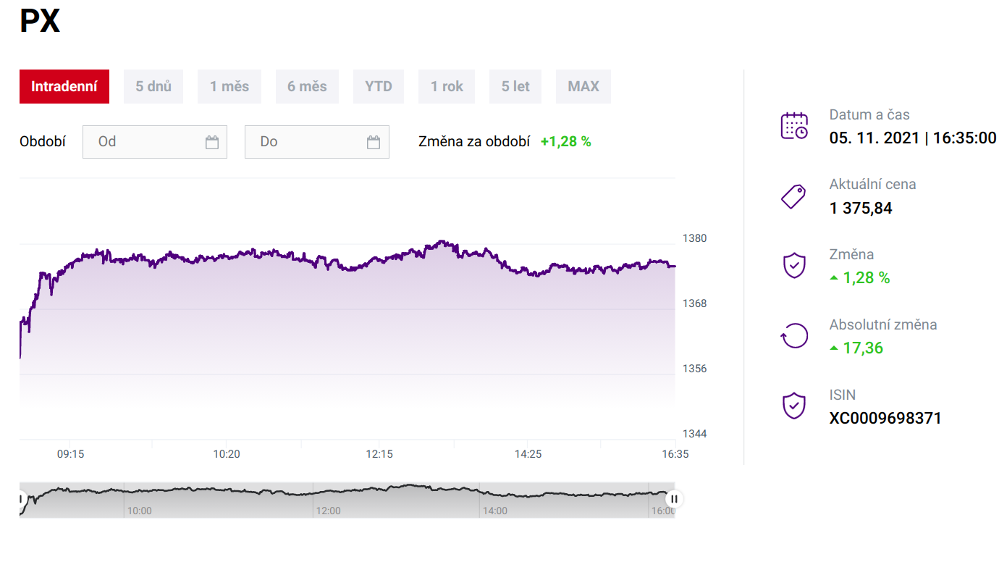Click the shield icon beside ISIN

click(x=794, y=406)
